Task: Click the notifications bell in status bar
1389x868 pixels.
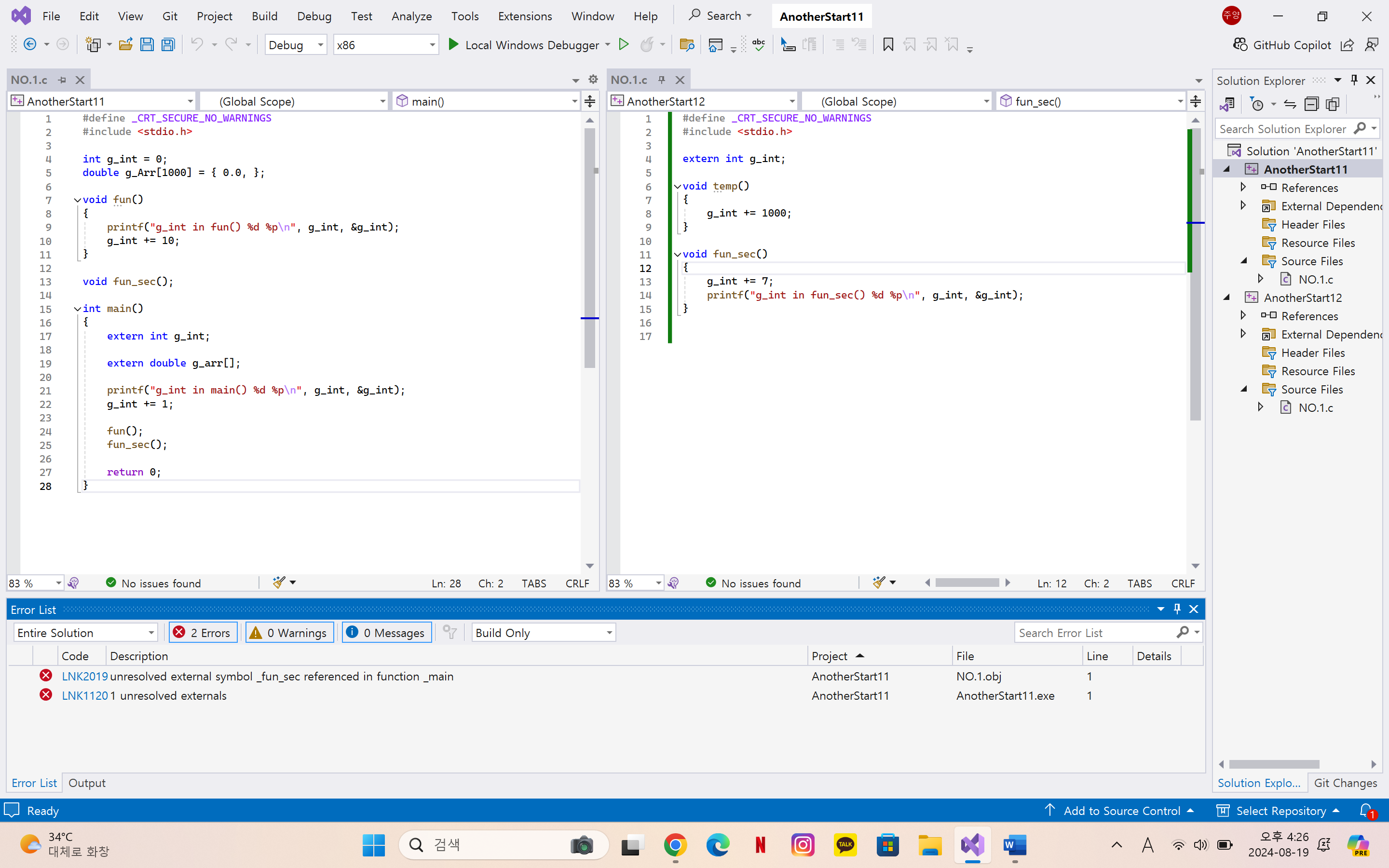Action: coord(1367,811)
